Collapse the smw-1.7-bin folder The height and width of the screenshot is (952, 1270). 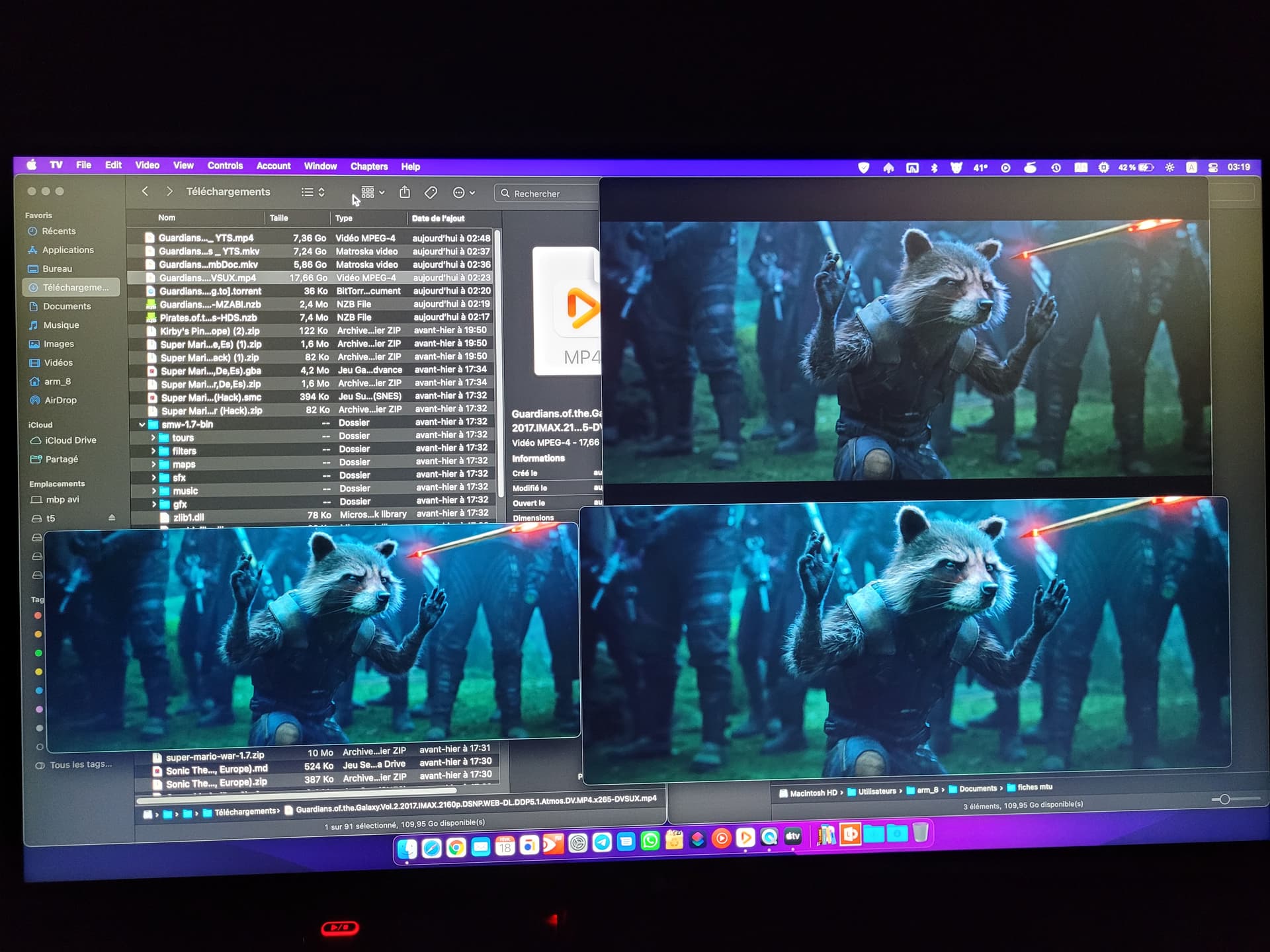click(x=142, y=424)
